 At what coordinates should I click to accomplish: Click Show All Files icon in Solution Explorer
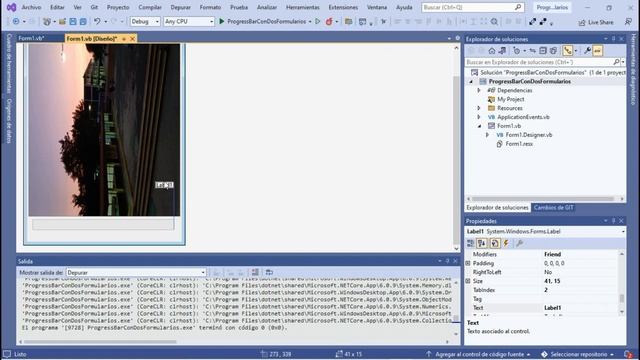coord(553,51)
